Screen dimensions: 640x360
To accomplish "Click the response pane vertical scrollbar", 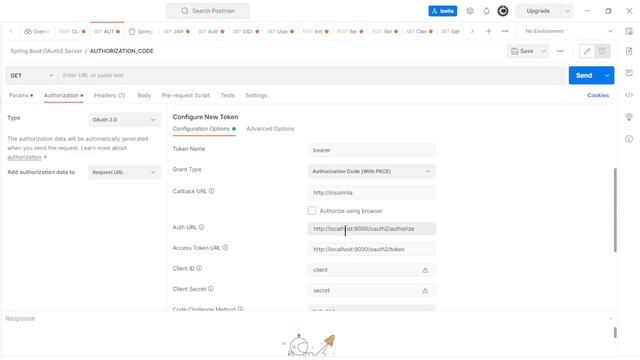I will 615,332.
